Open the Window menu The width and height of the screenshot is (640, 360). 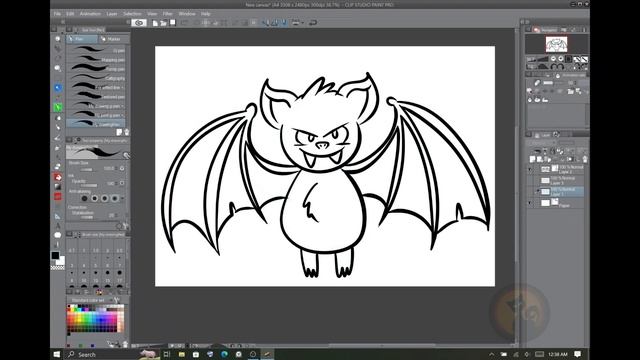(x=187, y=14)
